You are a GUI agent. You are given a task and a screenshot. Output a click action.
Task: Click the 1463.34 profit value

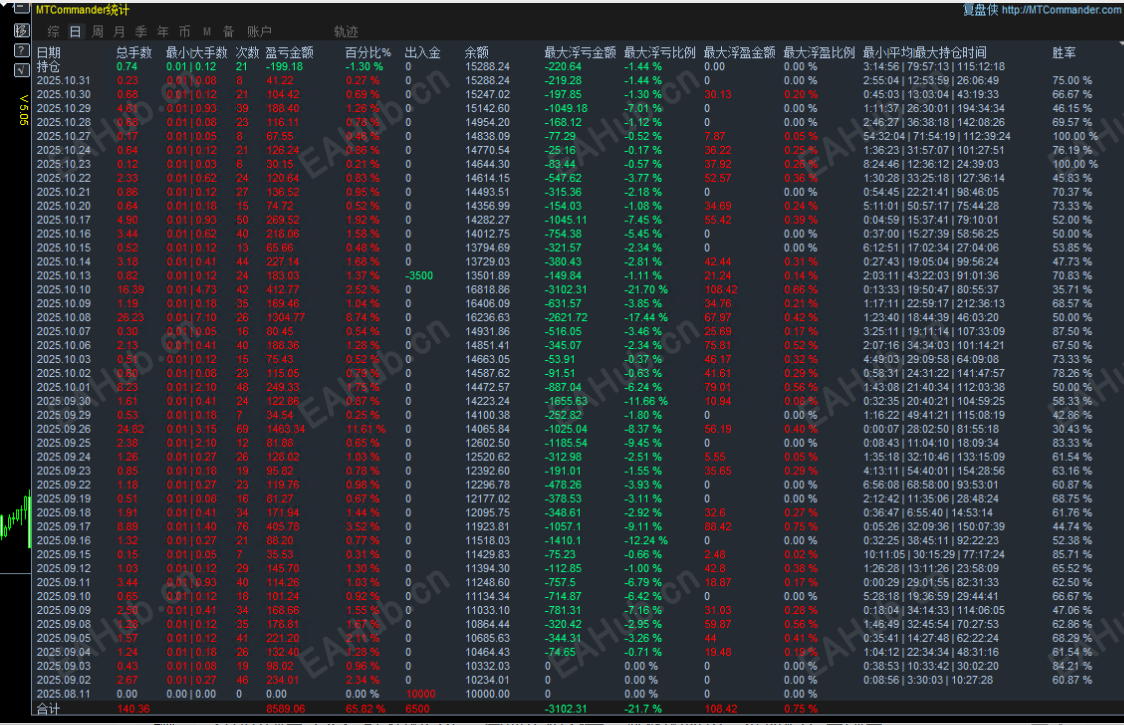(x=285, y=429)
